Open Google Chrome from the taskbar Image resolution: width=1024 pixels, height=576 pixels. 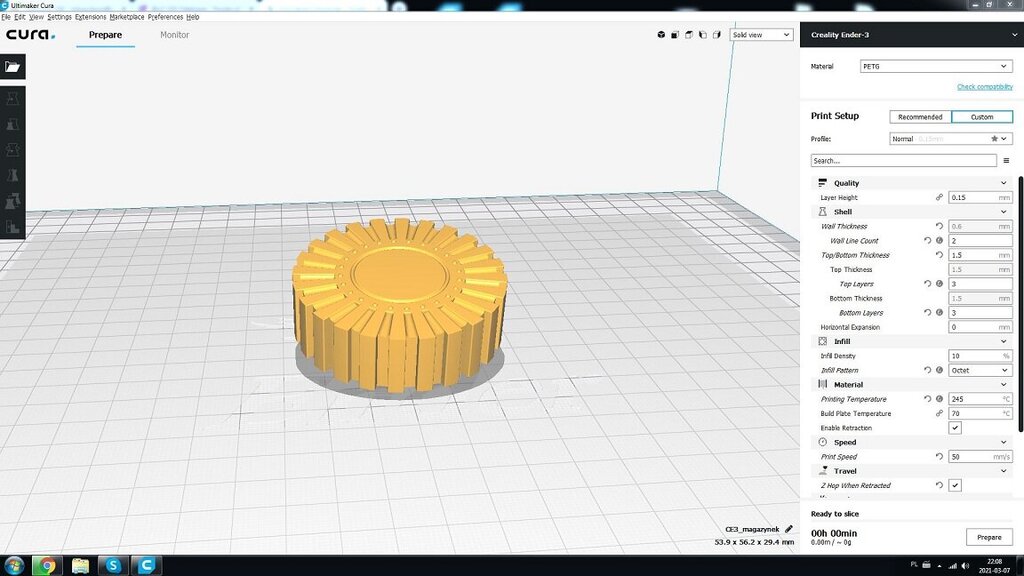click(46, 565)
